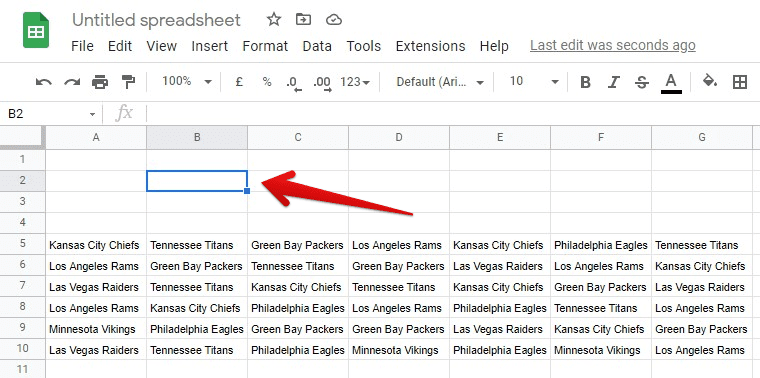Toggle Italic formatting
This screenshot has width=760, height=378.
(614, 82)
